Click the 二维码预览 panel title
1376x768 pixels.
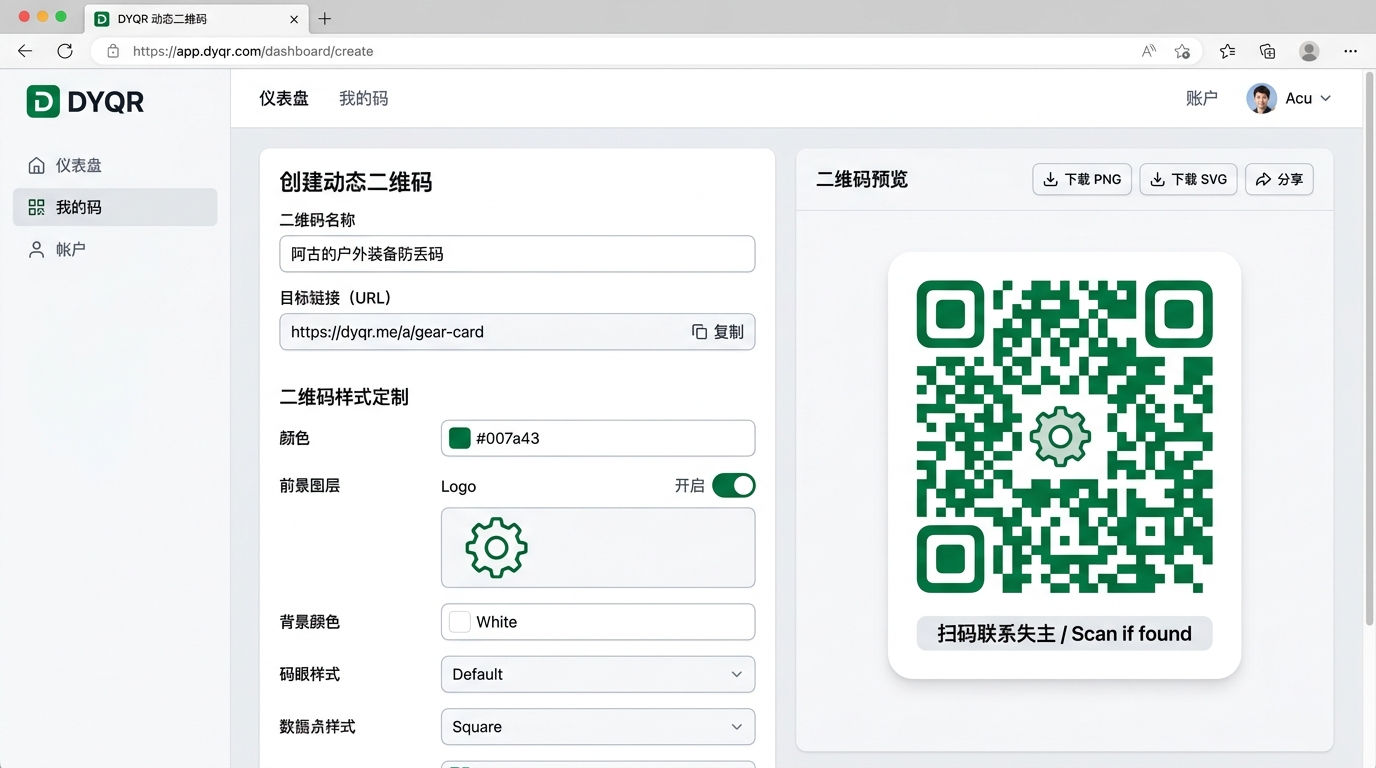coord(862,180)
